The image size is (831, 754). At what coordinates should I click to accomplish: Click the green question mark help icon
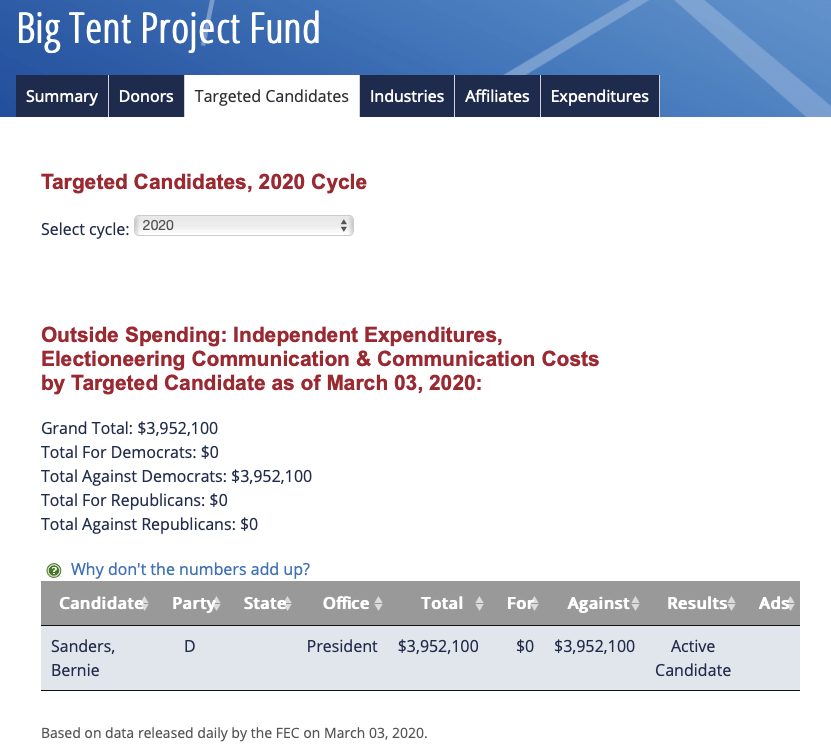pos(54,570)
